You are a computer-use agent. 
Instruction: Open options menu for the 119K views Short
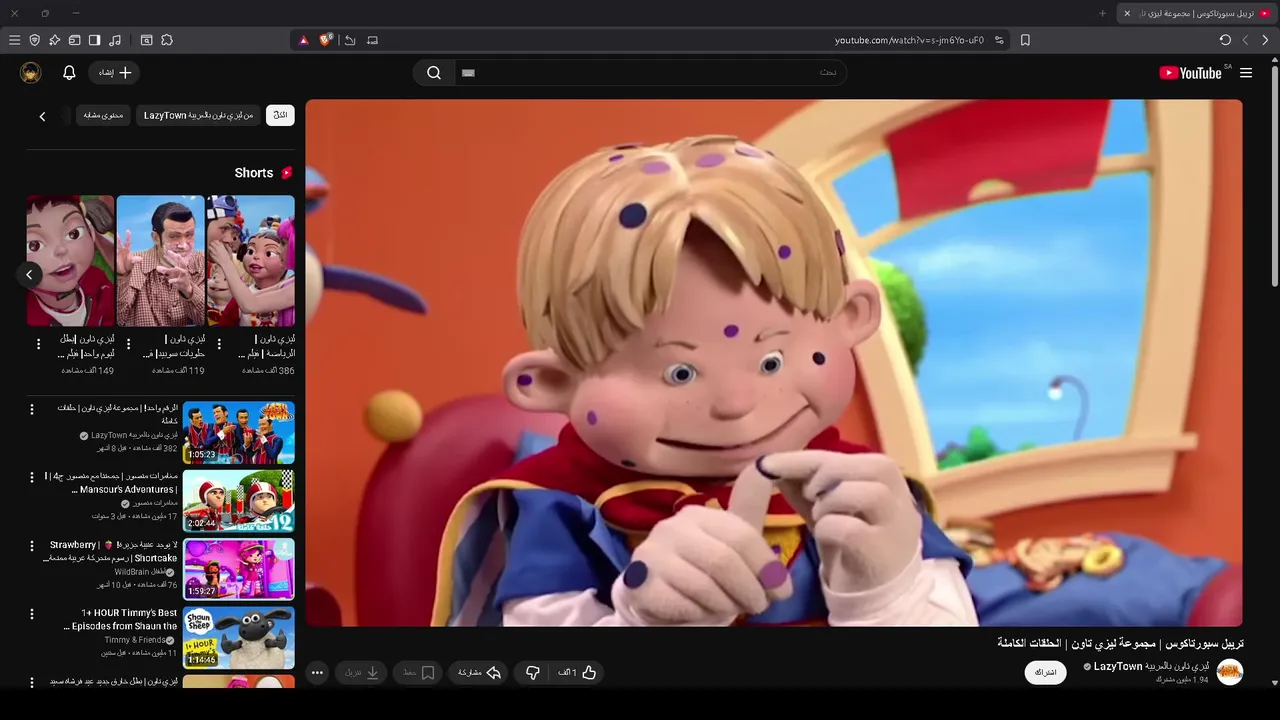click(129, 344)
